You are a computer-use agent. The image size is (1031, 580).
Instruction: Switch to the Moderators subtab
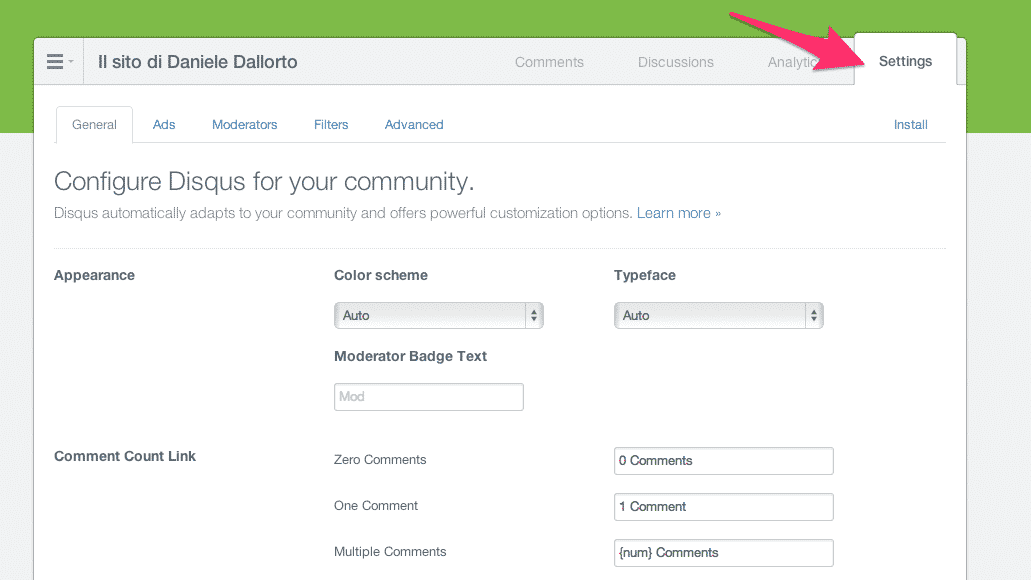(x=244, y=125)
